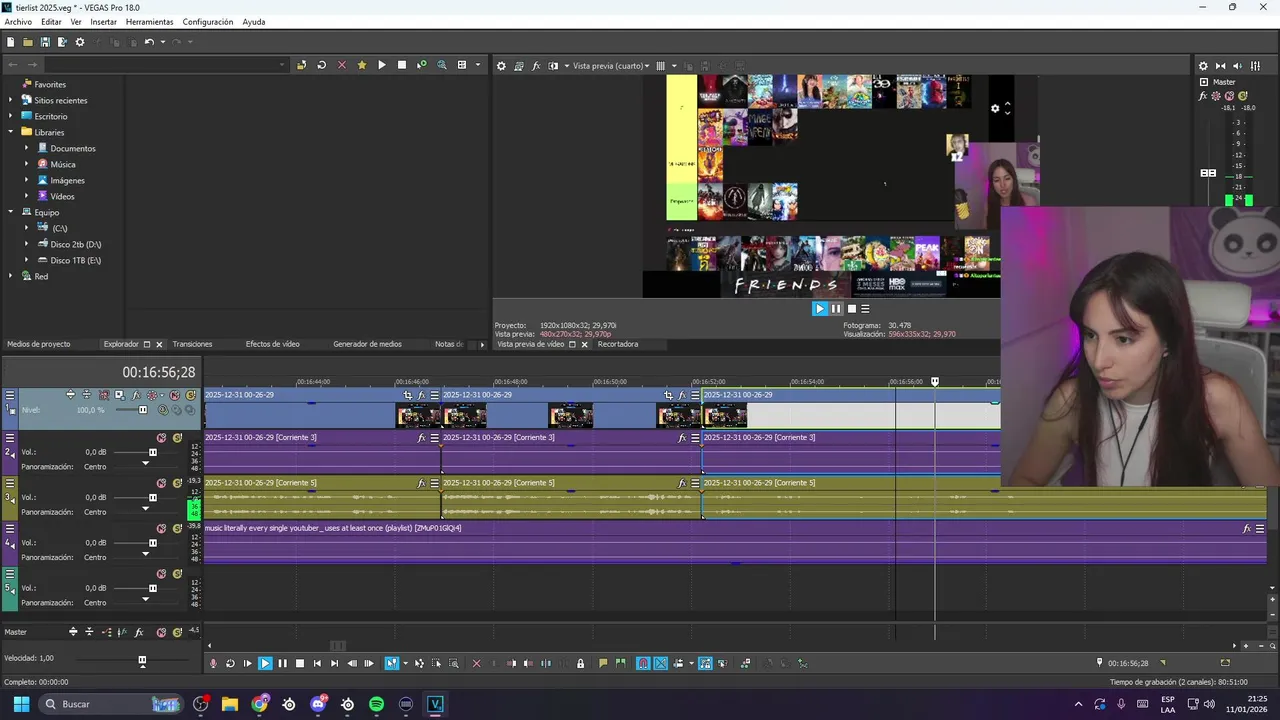Click the overlays grid icon in preview toolbar
This screenshot has width=1280, height=720.
pyautogui.click(x=661, y=66)
